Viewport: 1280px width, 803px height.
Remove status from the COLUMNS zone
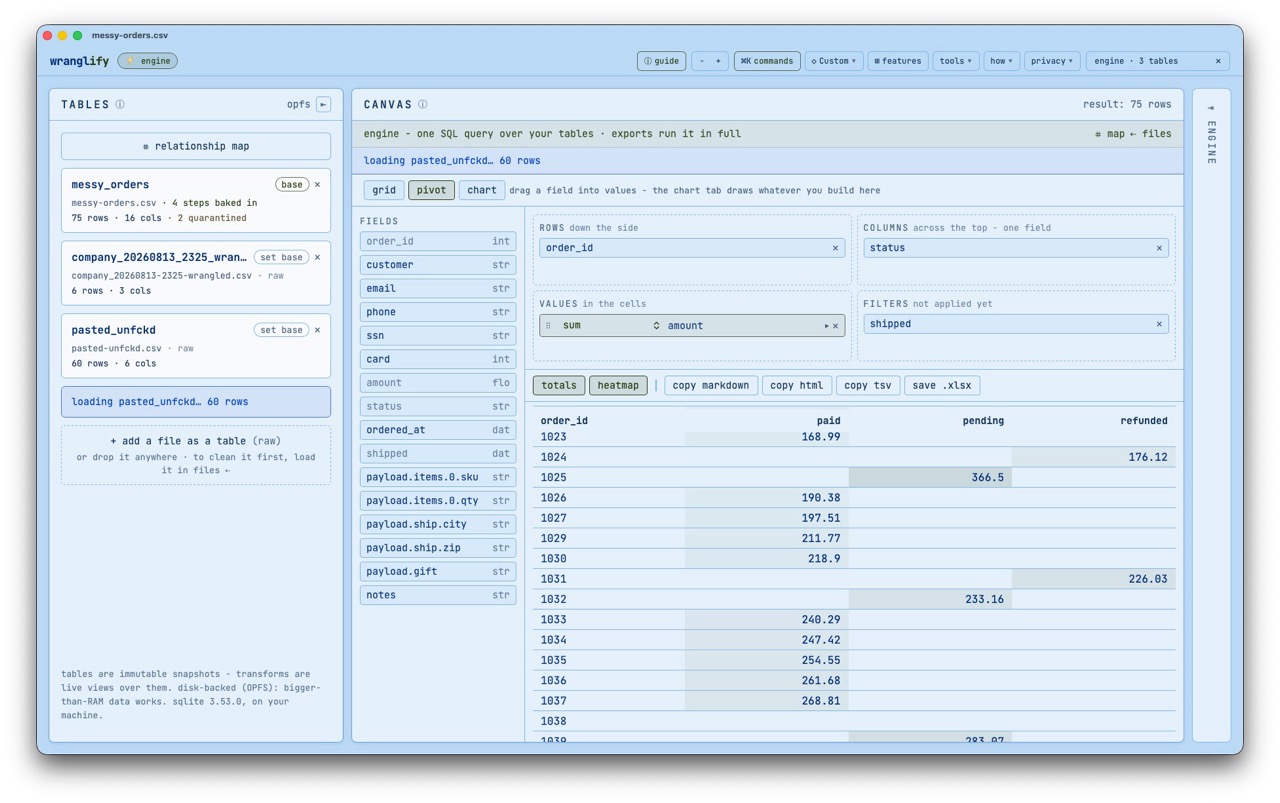point(1160,248)
